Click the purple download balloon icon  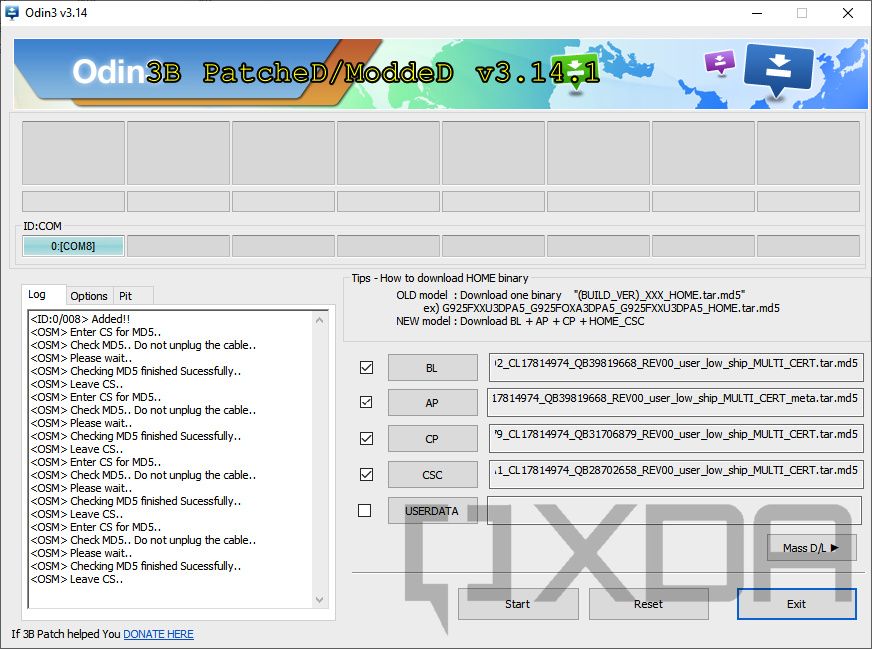720,62
